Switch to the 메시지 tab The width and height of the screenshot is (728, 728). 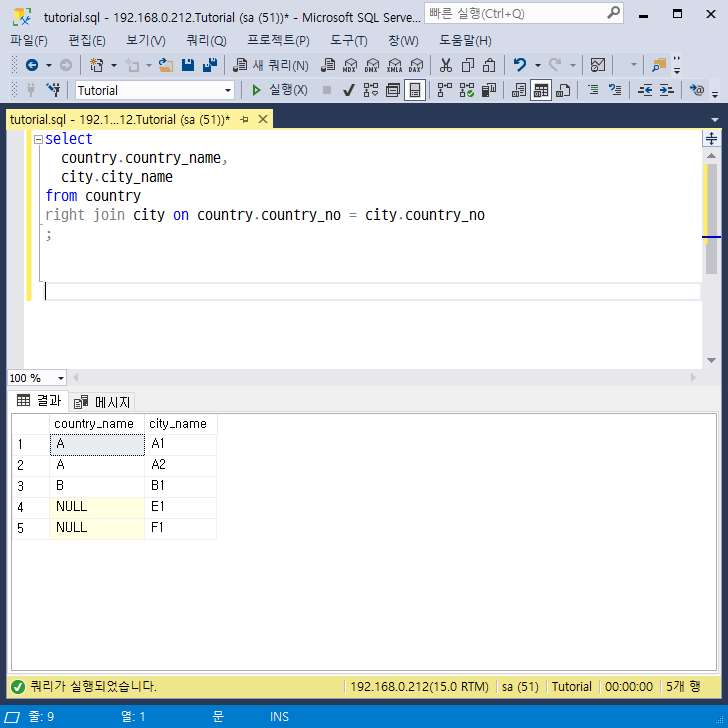(103, 402)
